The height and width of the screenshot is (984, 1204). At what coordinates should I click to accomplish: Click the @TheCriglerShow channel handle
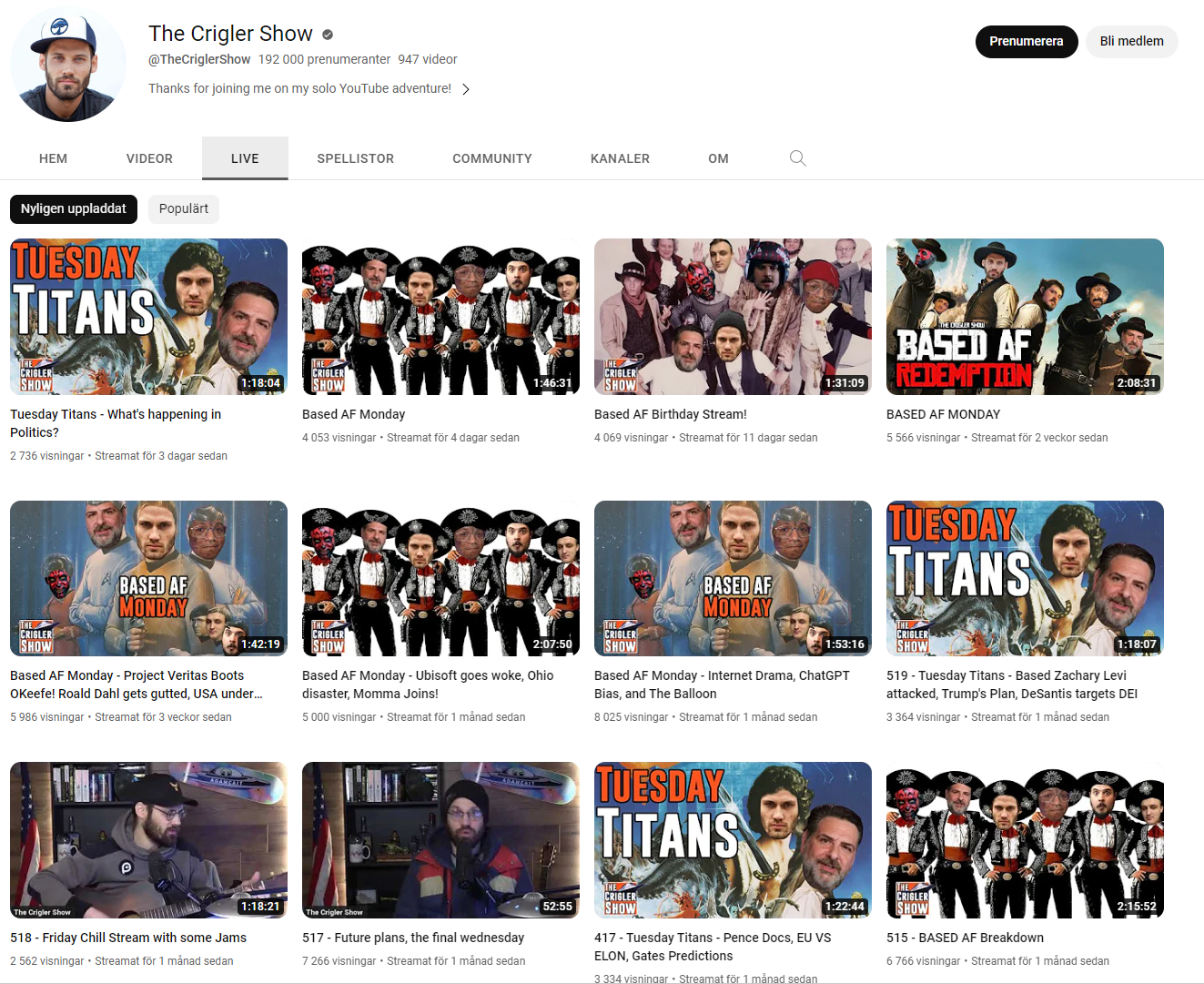click(199, 59)
